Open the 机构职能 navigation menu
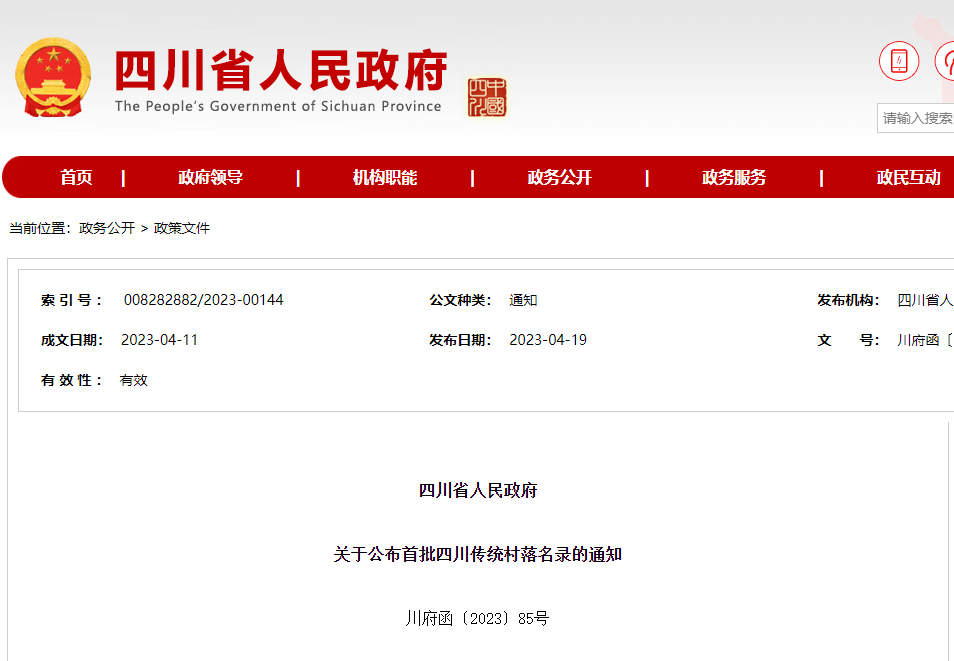This screenshot has width=954, height=661. [389, 177]
